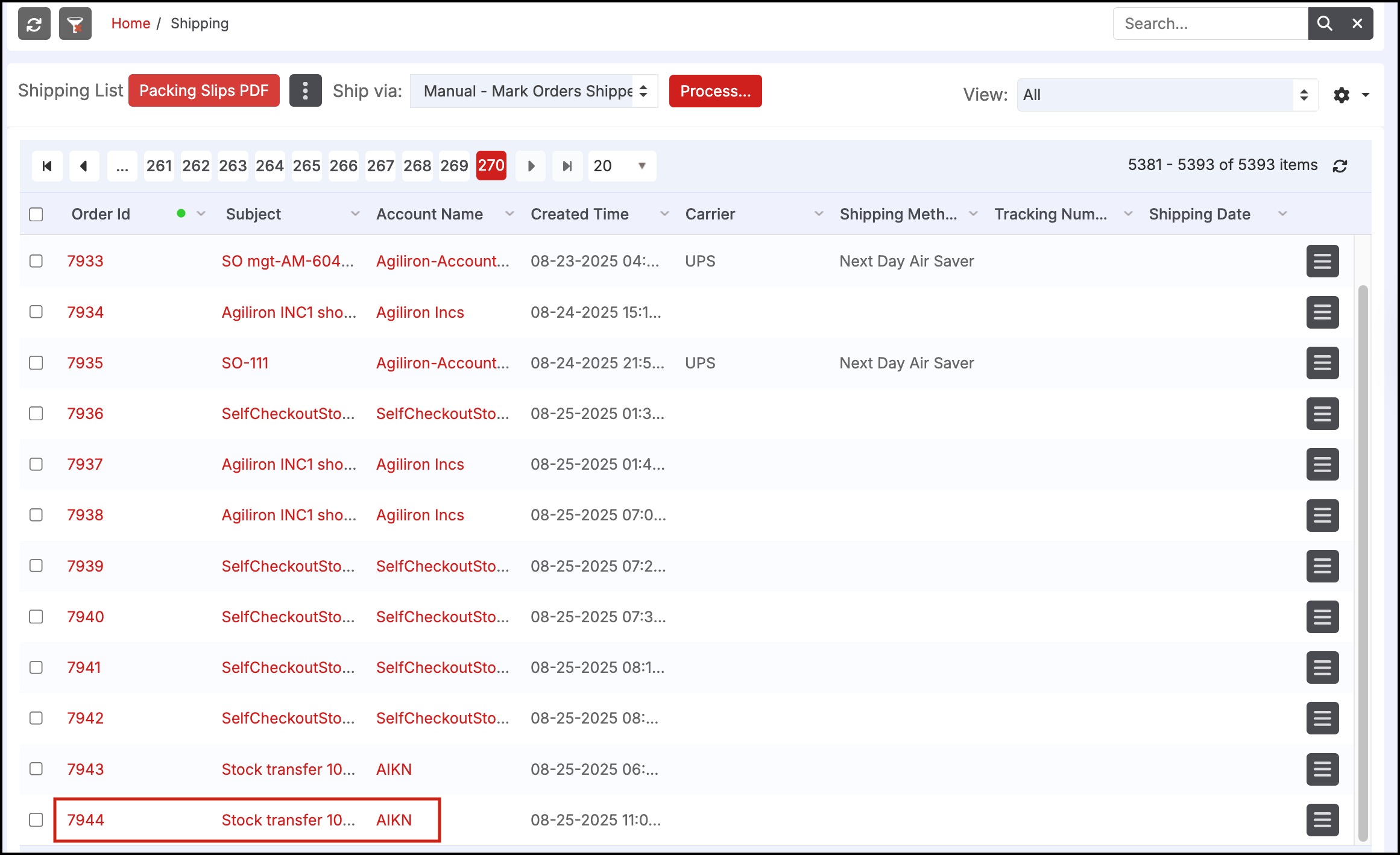
Task: Go to first page of results
Action: pyautogui.click(x=47, y=166)
